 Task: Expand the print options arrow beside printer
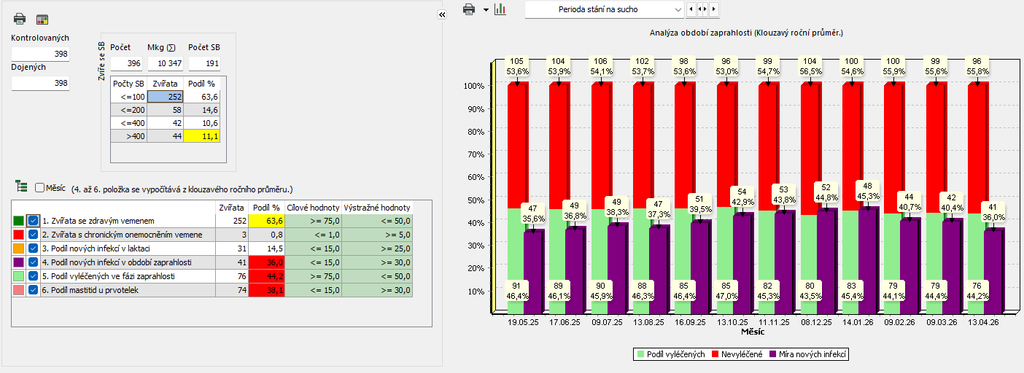point(485,10)
